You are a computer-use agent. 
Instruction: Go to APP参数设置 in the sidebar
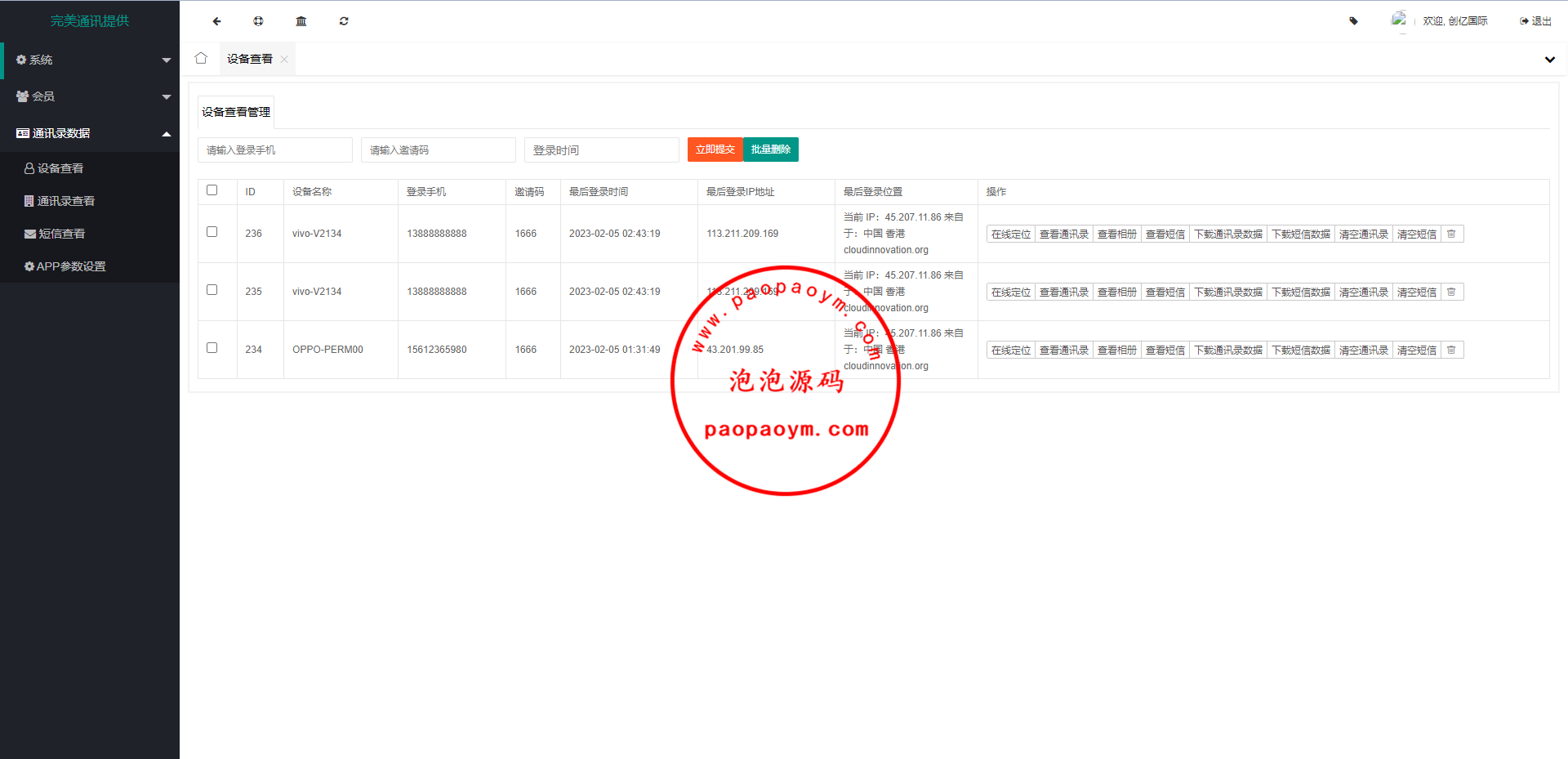click(x=70, y=266)
